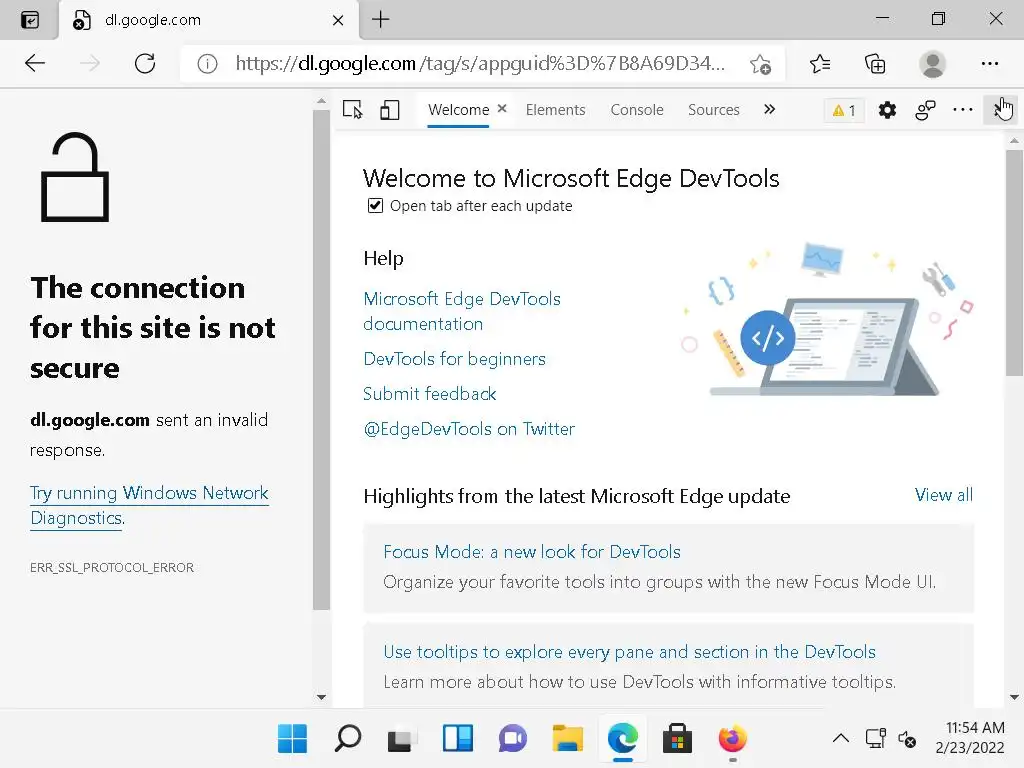Switch to the Sources tab
Viewport: 1024px width, 768px height.
click(x=713, y=110)
